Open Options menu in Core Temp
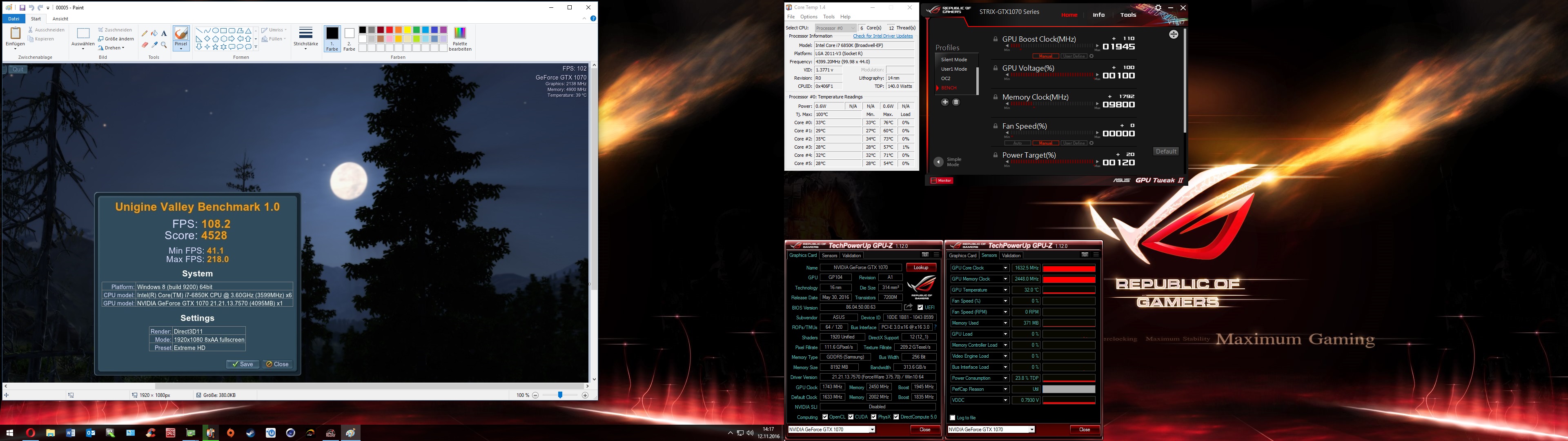The width and height of the screenshot is (1568, 441). (808, 17)
